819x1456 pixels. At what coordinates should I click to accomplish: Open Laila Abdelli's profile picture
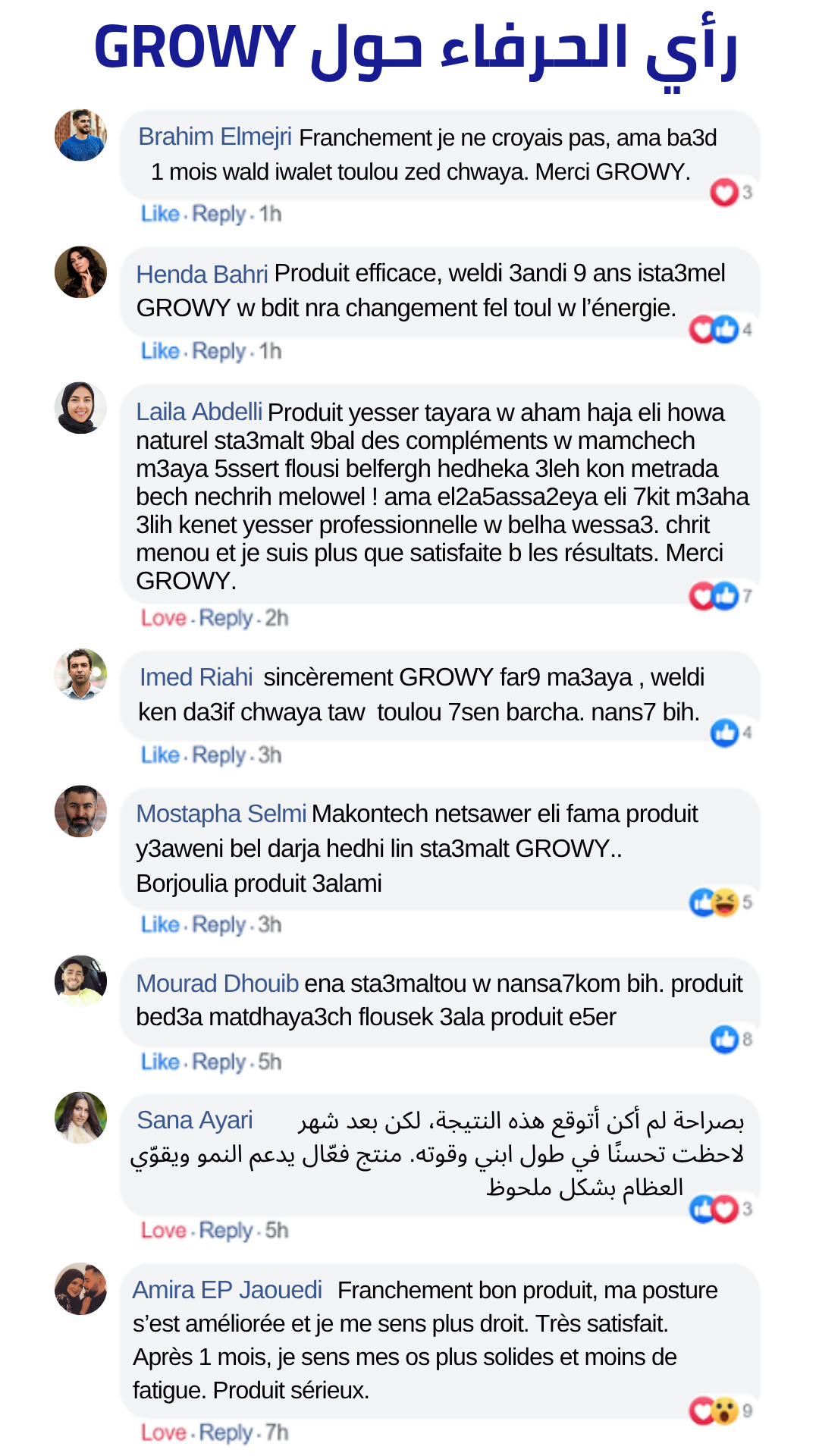click(80, 408)
